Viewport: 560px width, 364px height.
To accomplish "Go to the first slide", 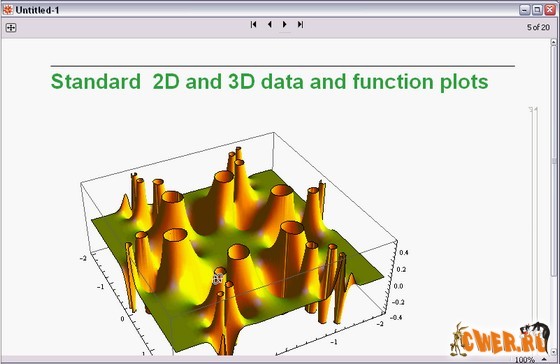I will (x=254, y=24).
